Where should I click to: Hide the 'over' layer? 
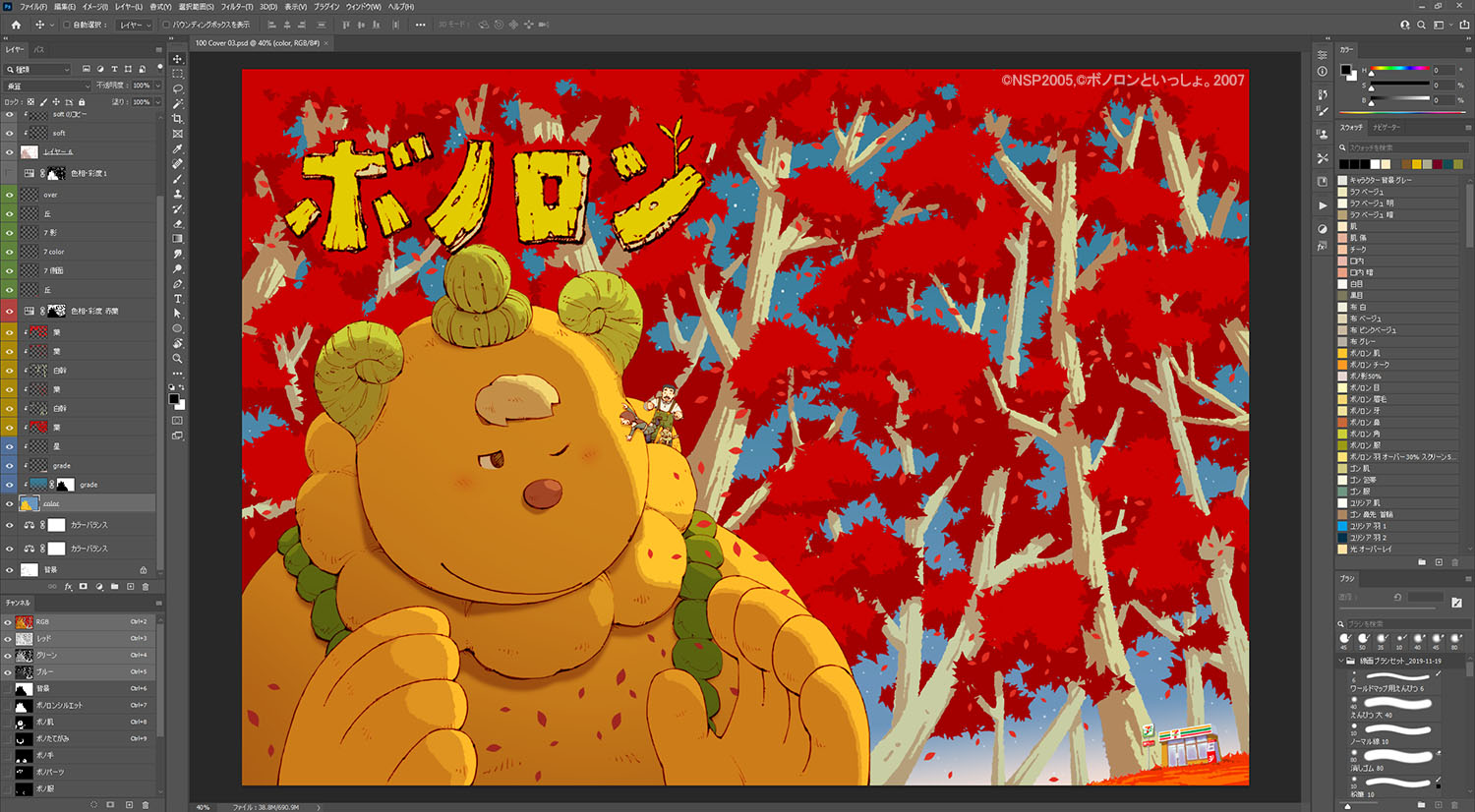10,195
